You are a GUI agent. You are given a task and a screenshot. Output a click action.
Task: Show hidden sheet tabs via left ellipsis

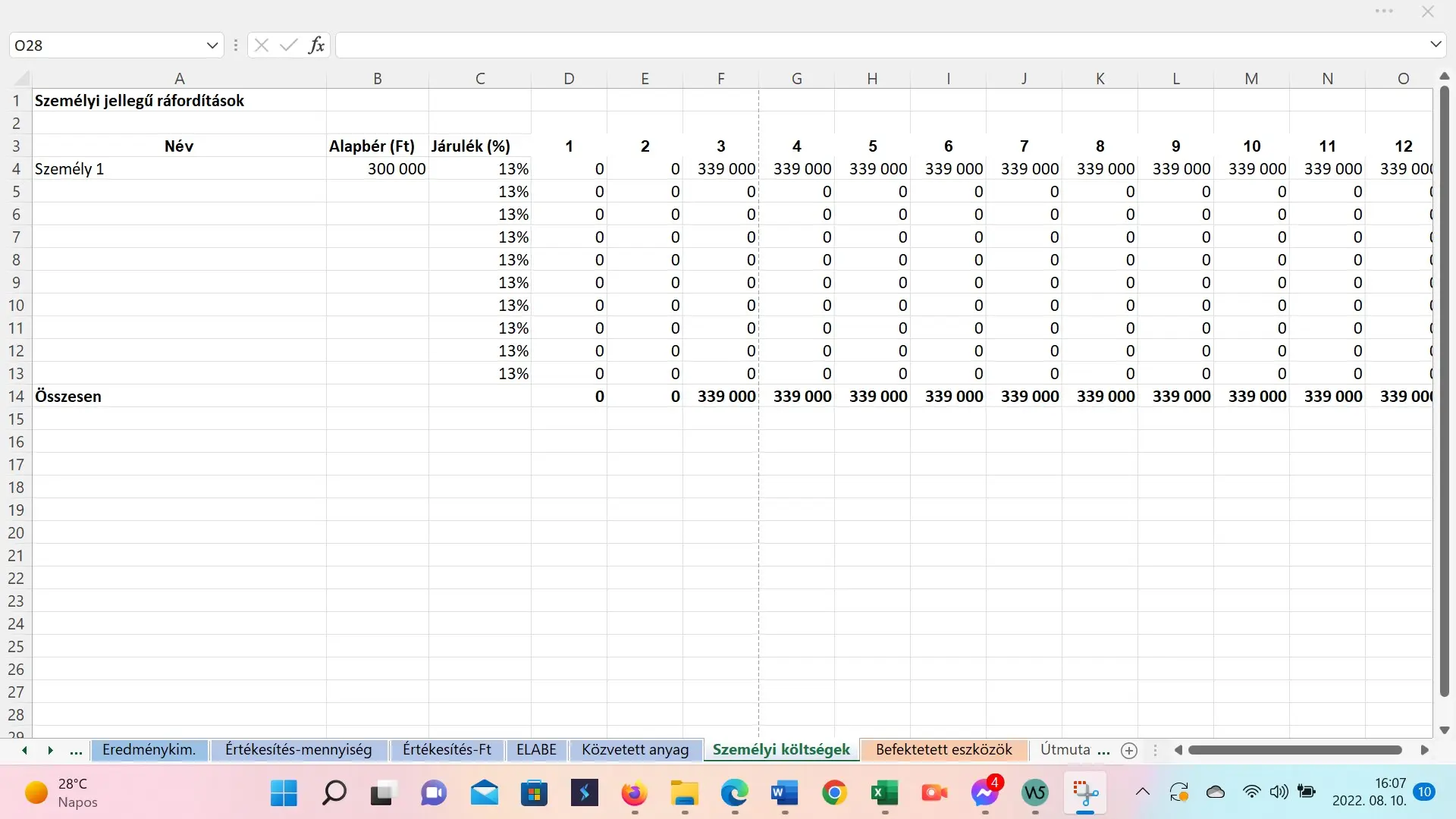click(x=76, y=751)
